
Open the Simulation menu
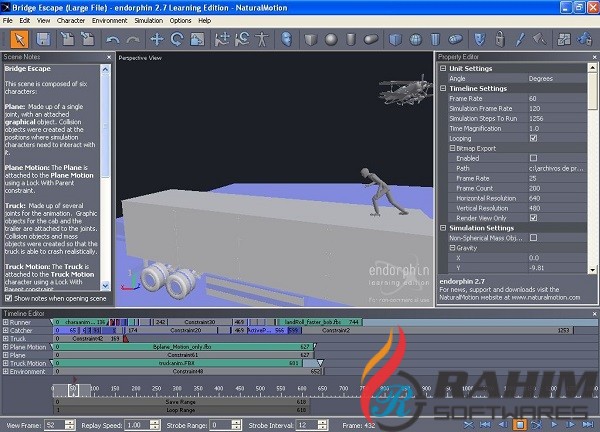[x=148, y=19]
